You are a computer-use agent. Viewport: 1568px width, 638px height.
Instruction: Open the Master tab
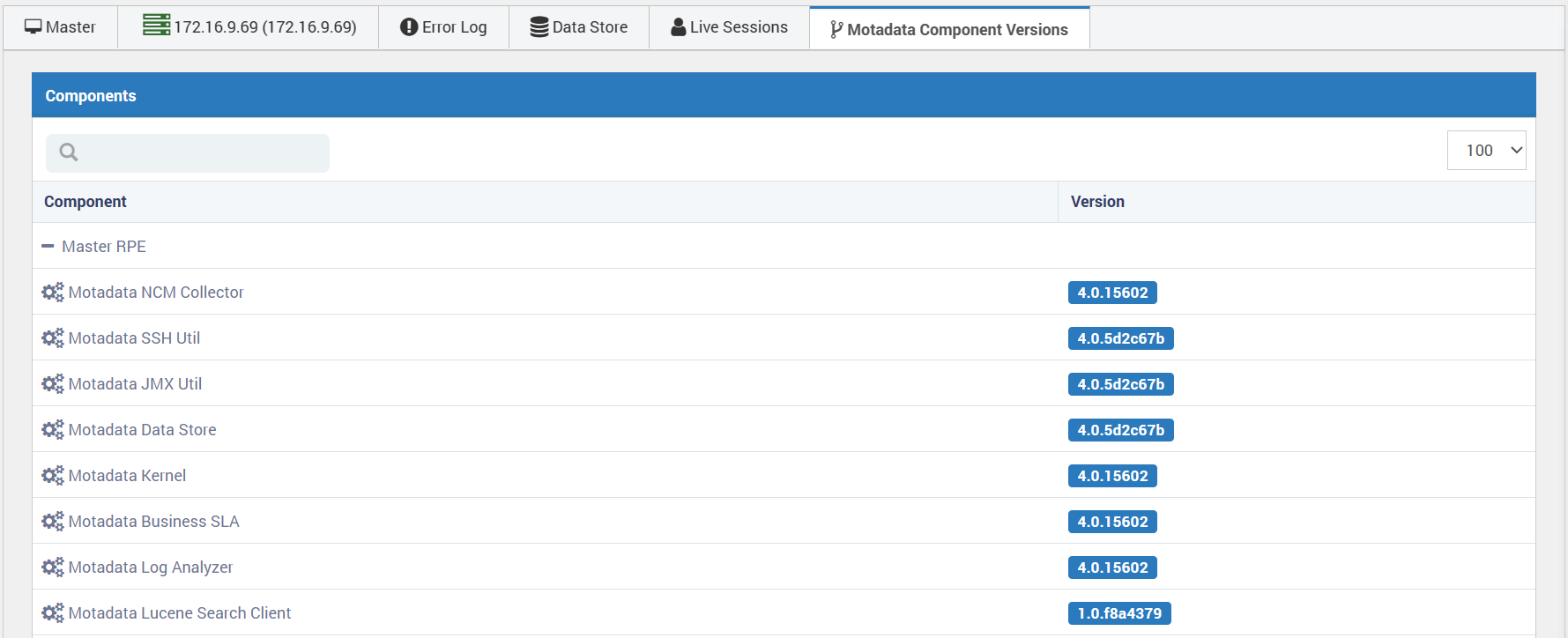click(60, 27)
